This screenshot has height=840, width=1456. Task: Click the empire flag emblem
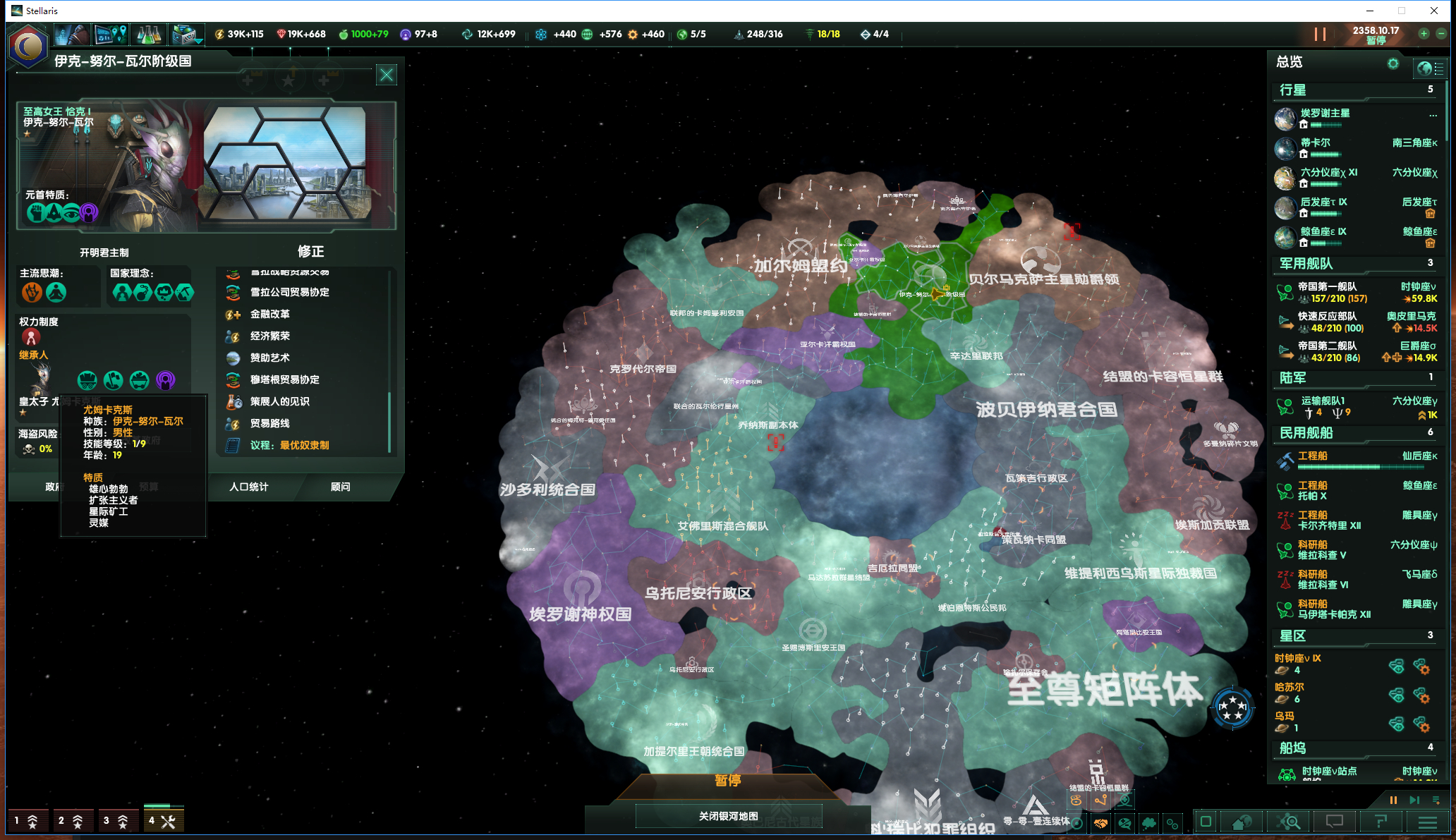click(28, 47)
